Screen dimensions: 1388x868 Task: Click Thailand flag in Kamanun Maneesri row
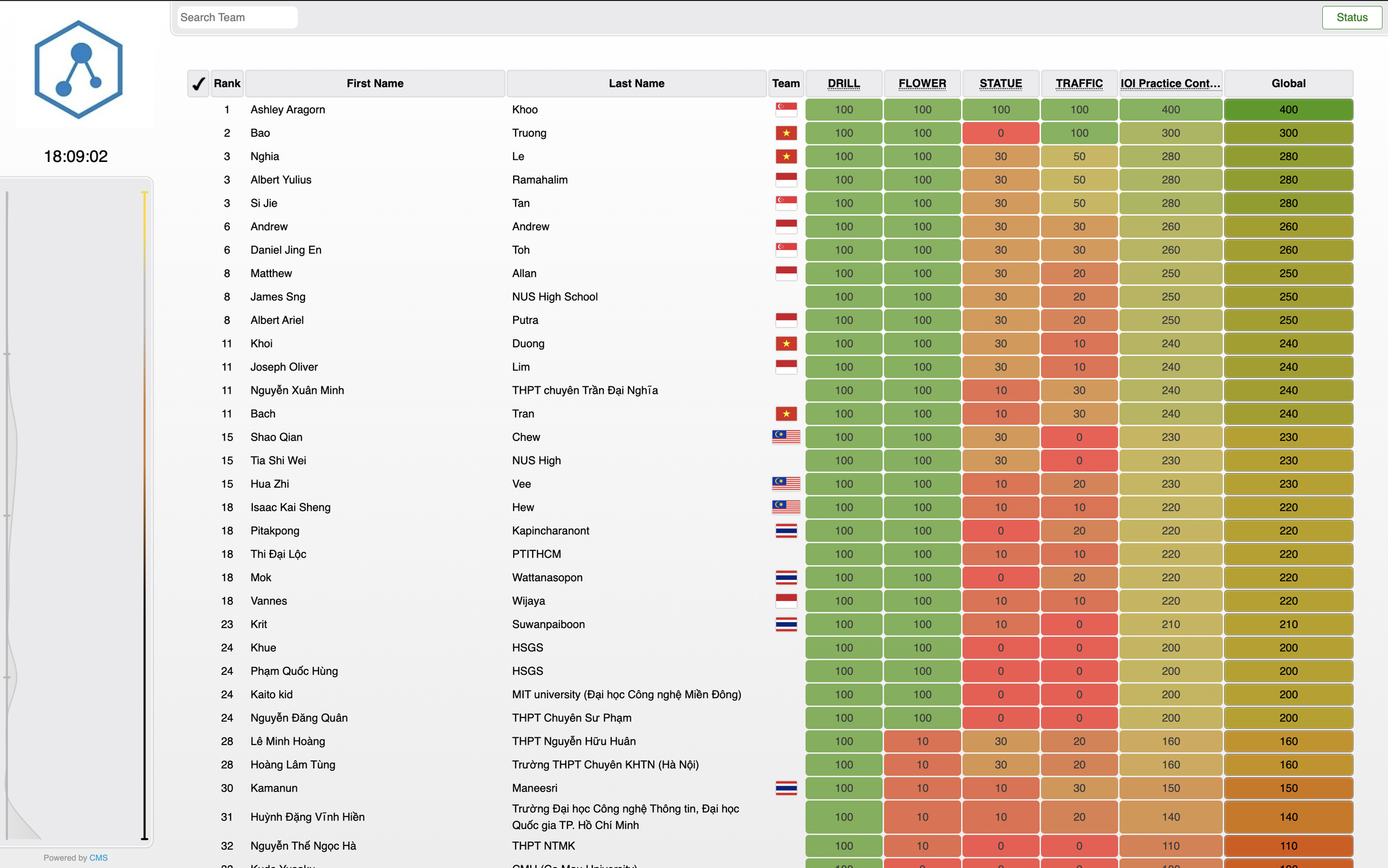click(x=786, y=788)
